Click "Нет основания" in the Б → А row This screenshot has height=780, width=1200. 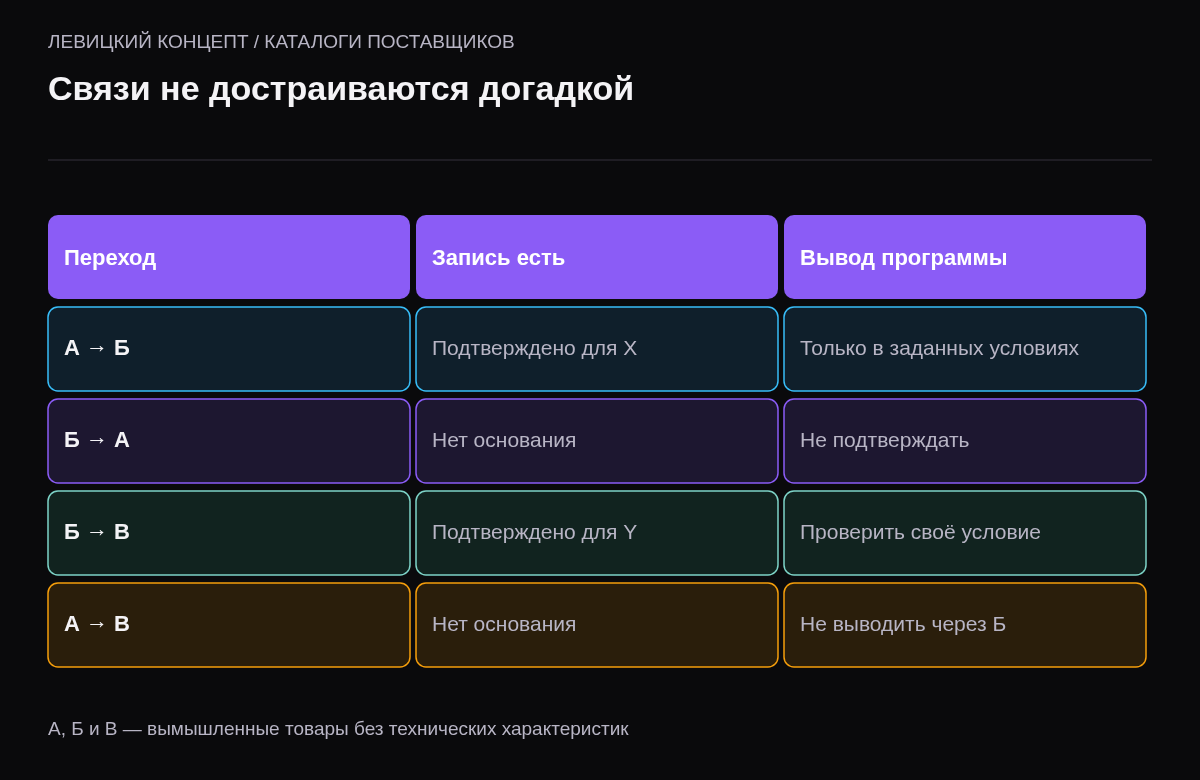pyautogui.click(x=597, y=441)
